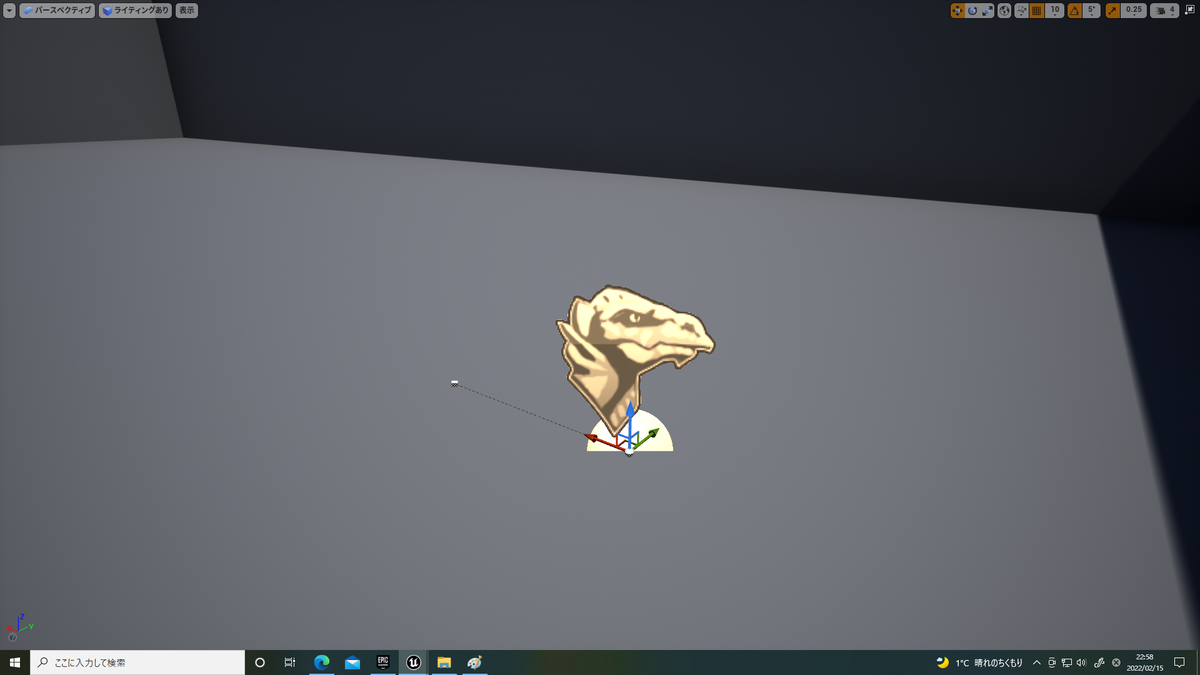
Task: Adjust the scale snap 0.25 value
Action: pyautogui.click(x=1132, y=9)
